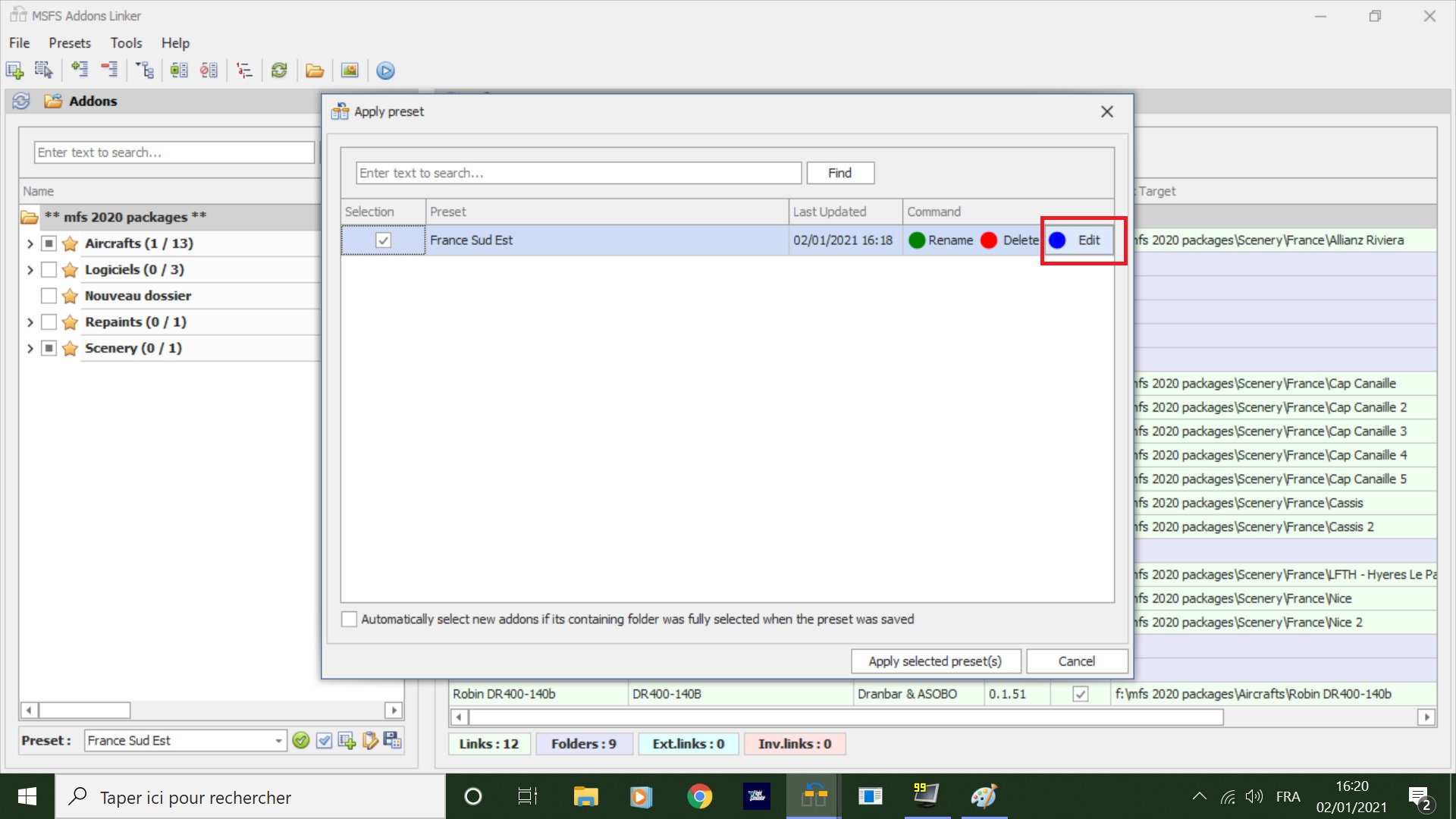
Task: Open the Tools menu
Action: click(x=126, y=43)
